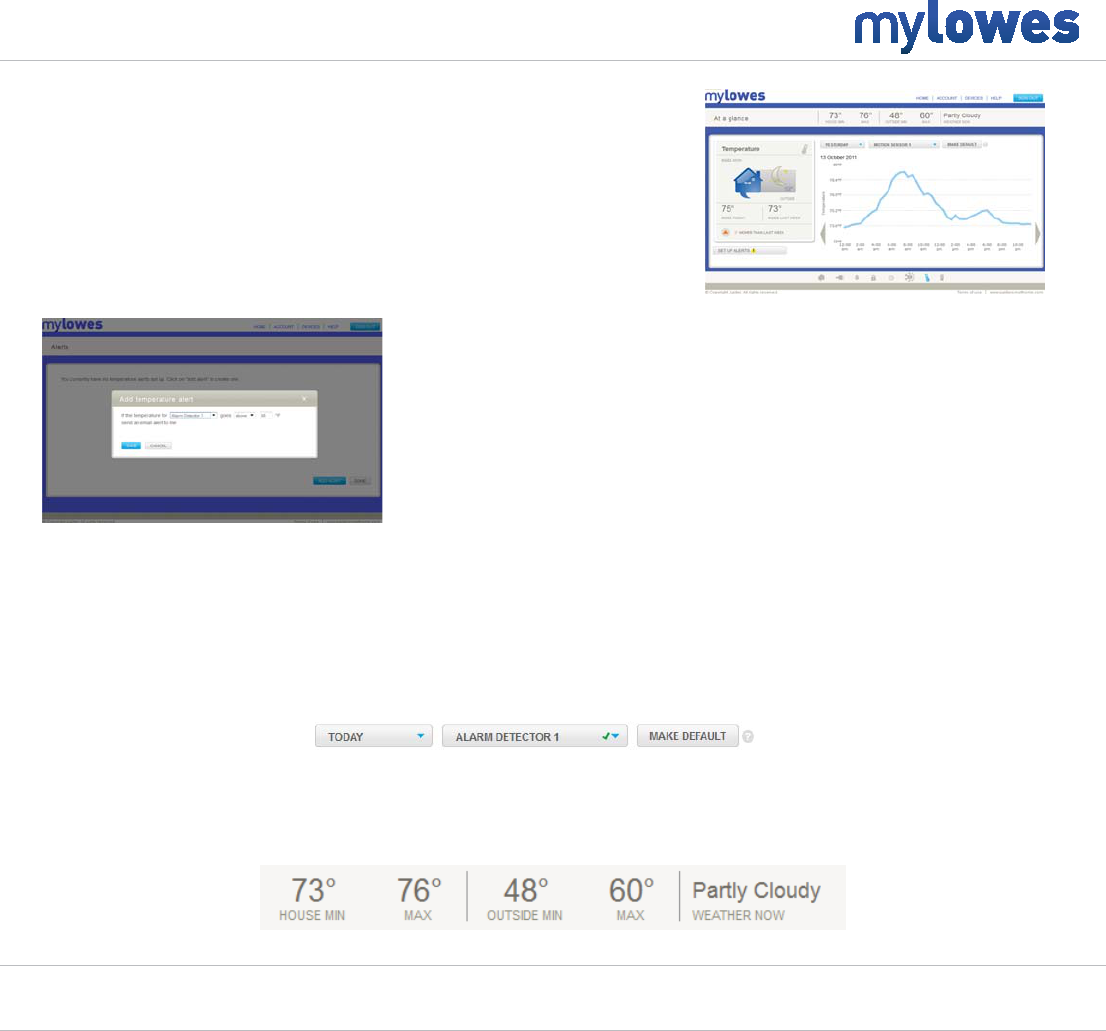Click SIGN OUT button in dashboard screenshot
1106x1031 pixels.
coord(1028,98)
